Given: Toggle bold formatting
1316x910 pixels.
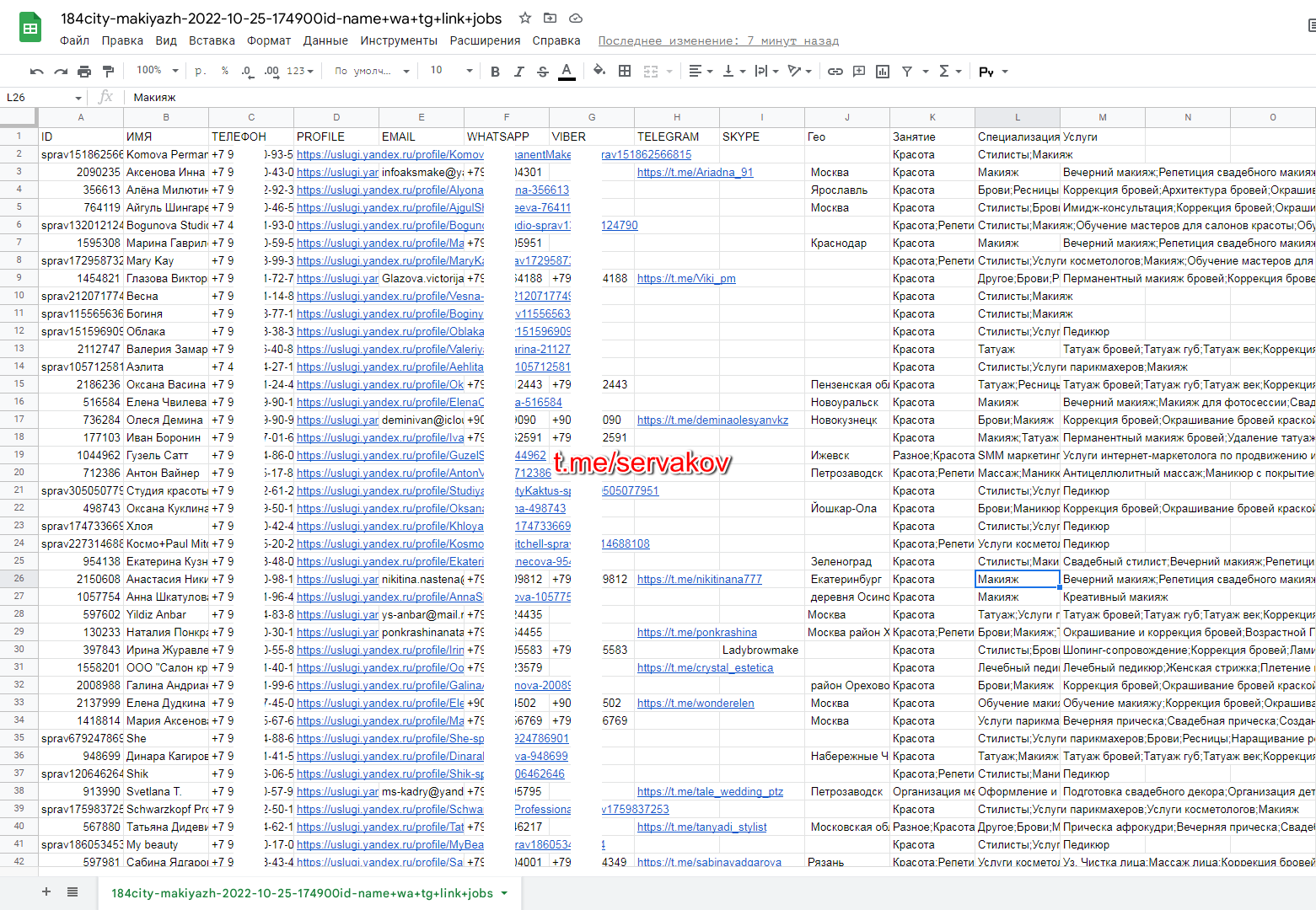Looking at the screenshot, I should [495, 72].
